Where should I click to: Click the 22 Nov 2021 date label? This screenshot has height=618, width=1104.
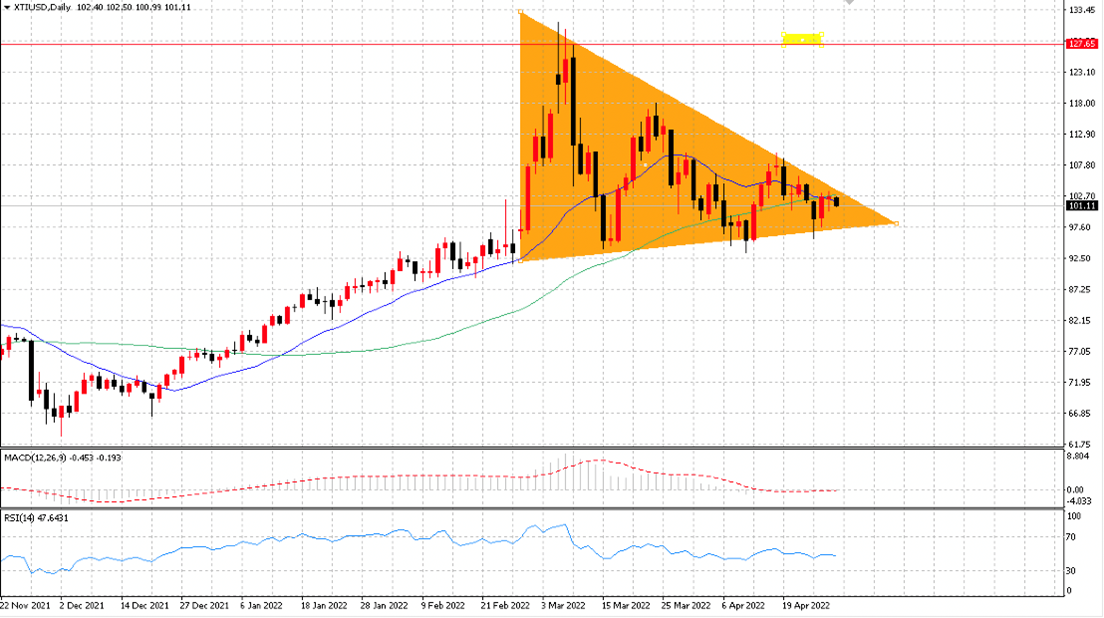[25, 605]
